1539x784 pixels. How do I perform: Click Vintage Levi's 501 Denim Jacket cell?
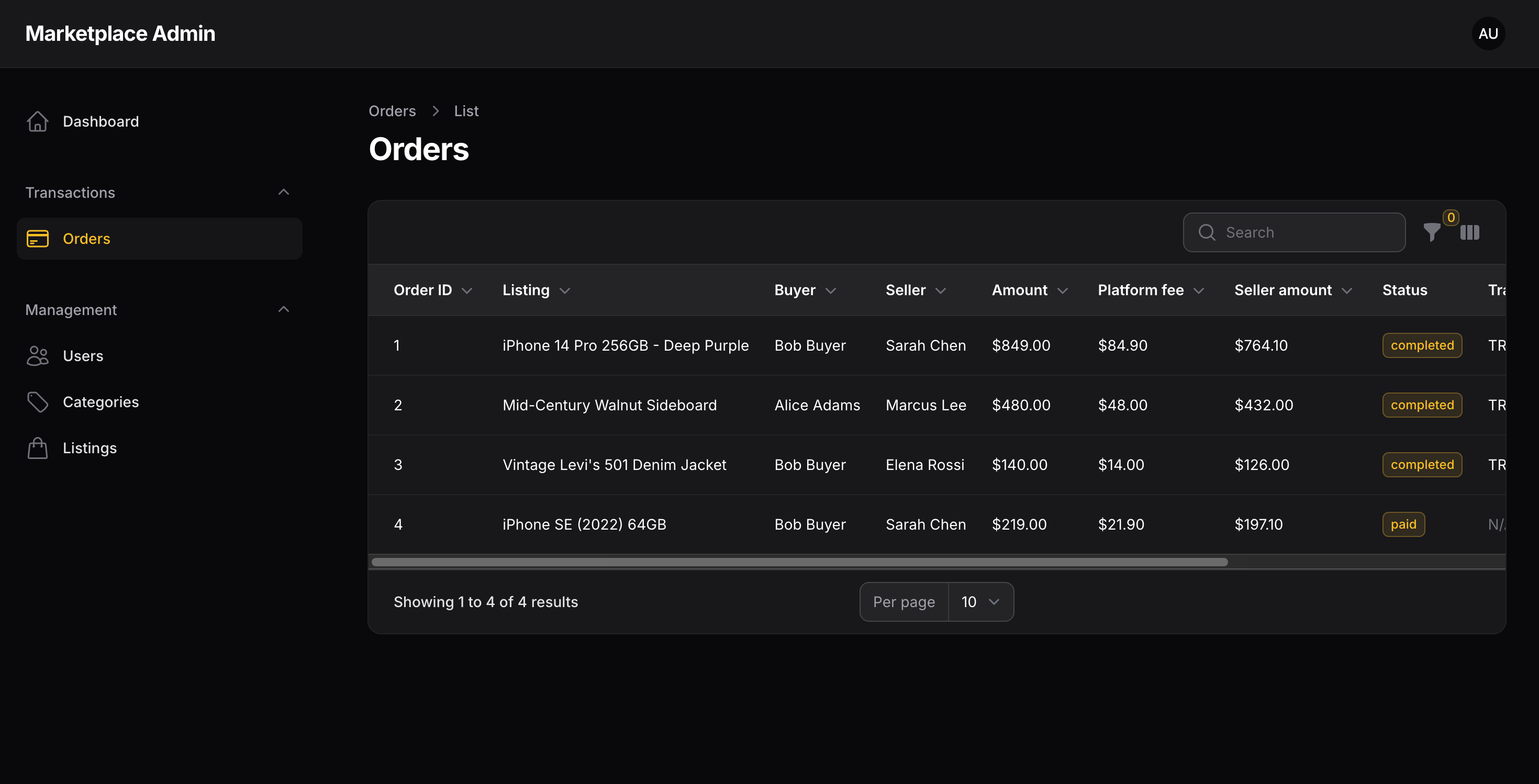point(614,465)
